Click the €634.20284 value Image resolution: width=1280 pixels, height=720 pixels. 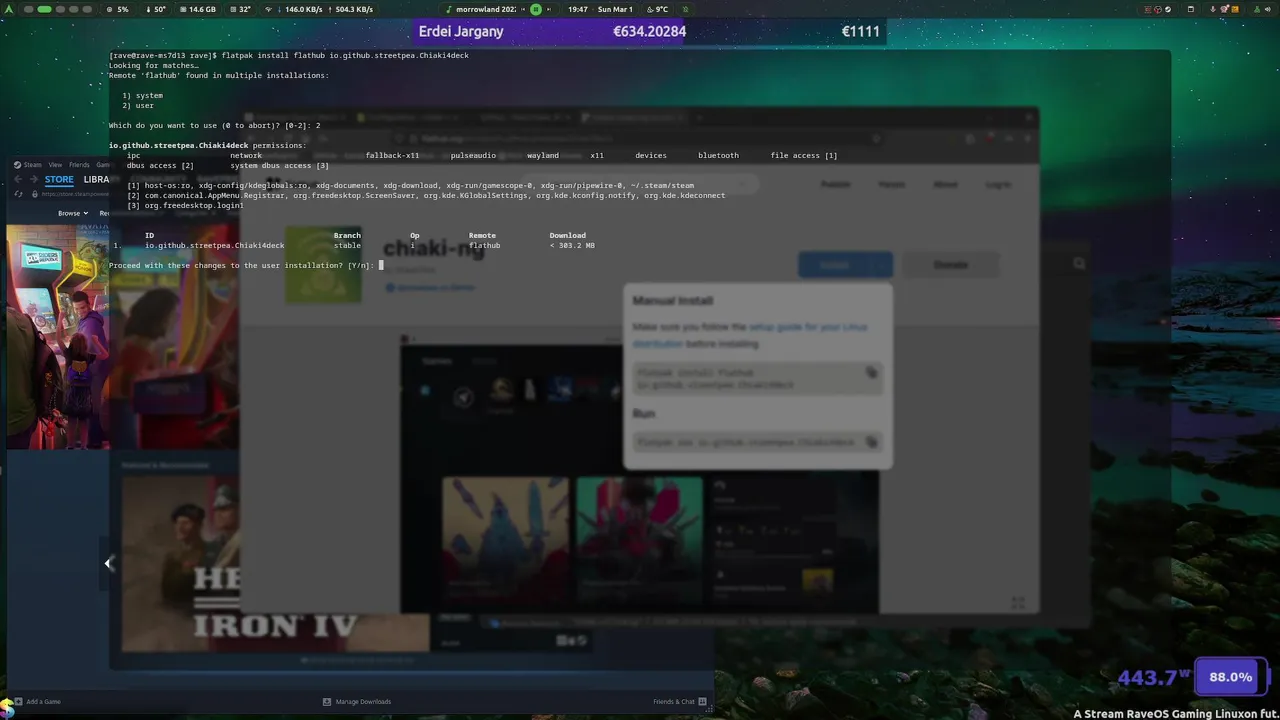point(650,31)
